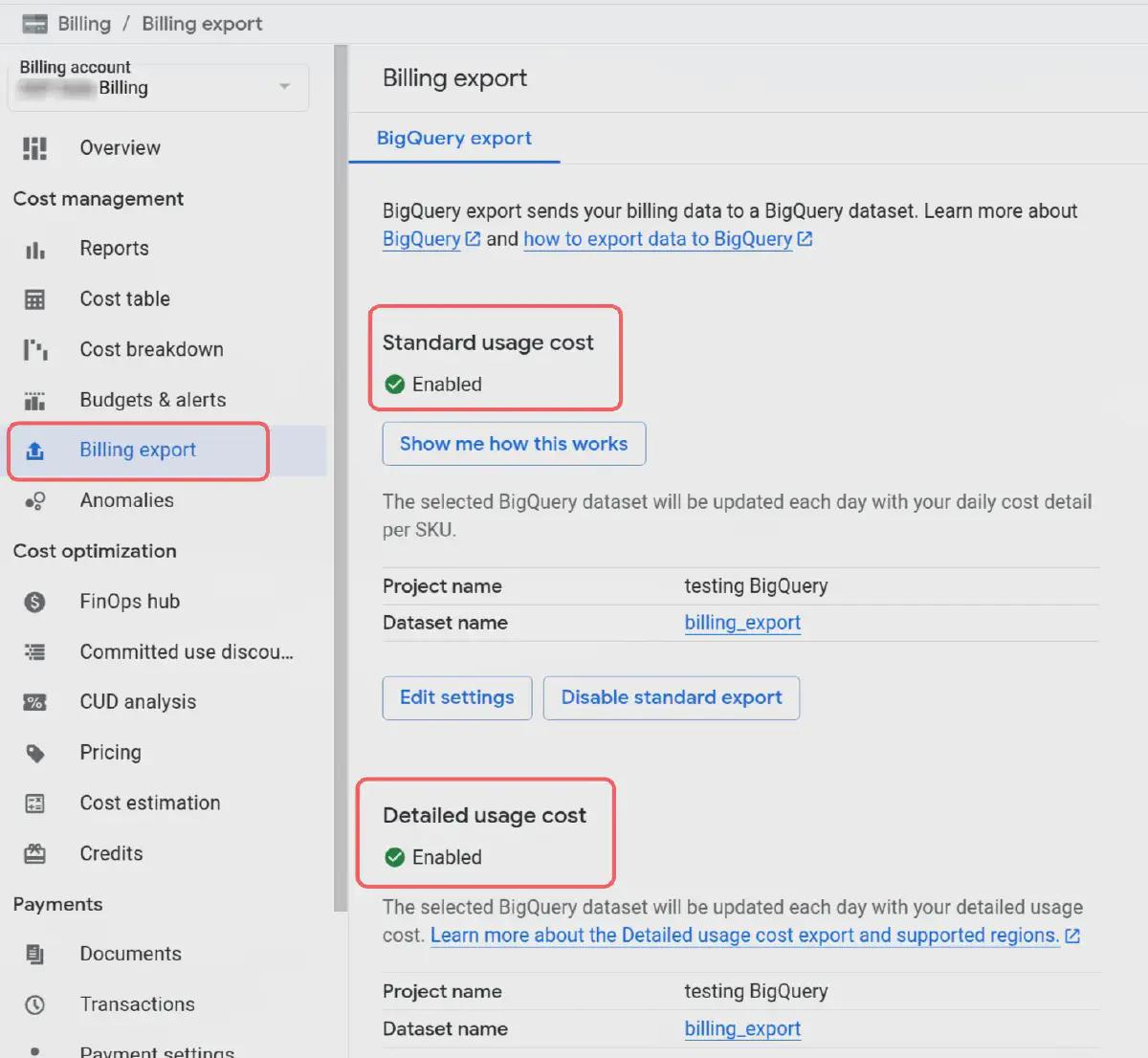This screenshot has height=1058, width=1148.
Task: Open Reports in Cost management
Action: pos(114,249)
